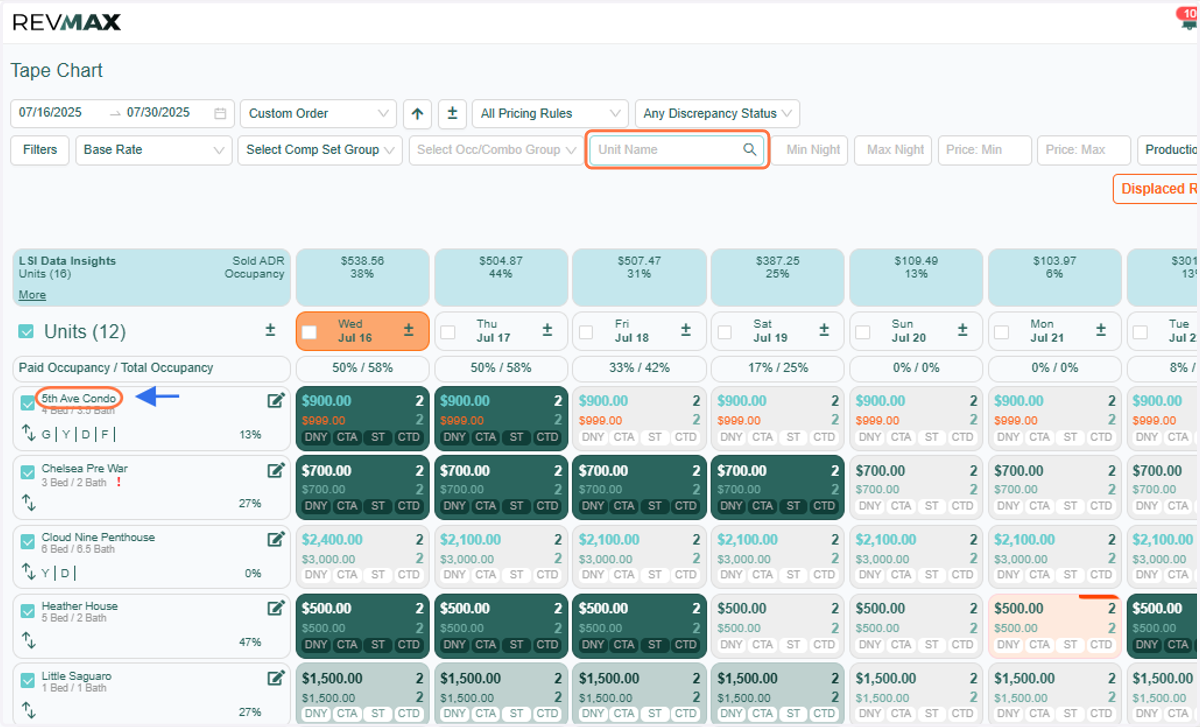Click $2,400.00 rate for Cloud Nine Penthouse
The height and width of the screenshot is (727, 1200).
pos(332,540)
